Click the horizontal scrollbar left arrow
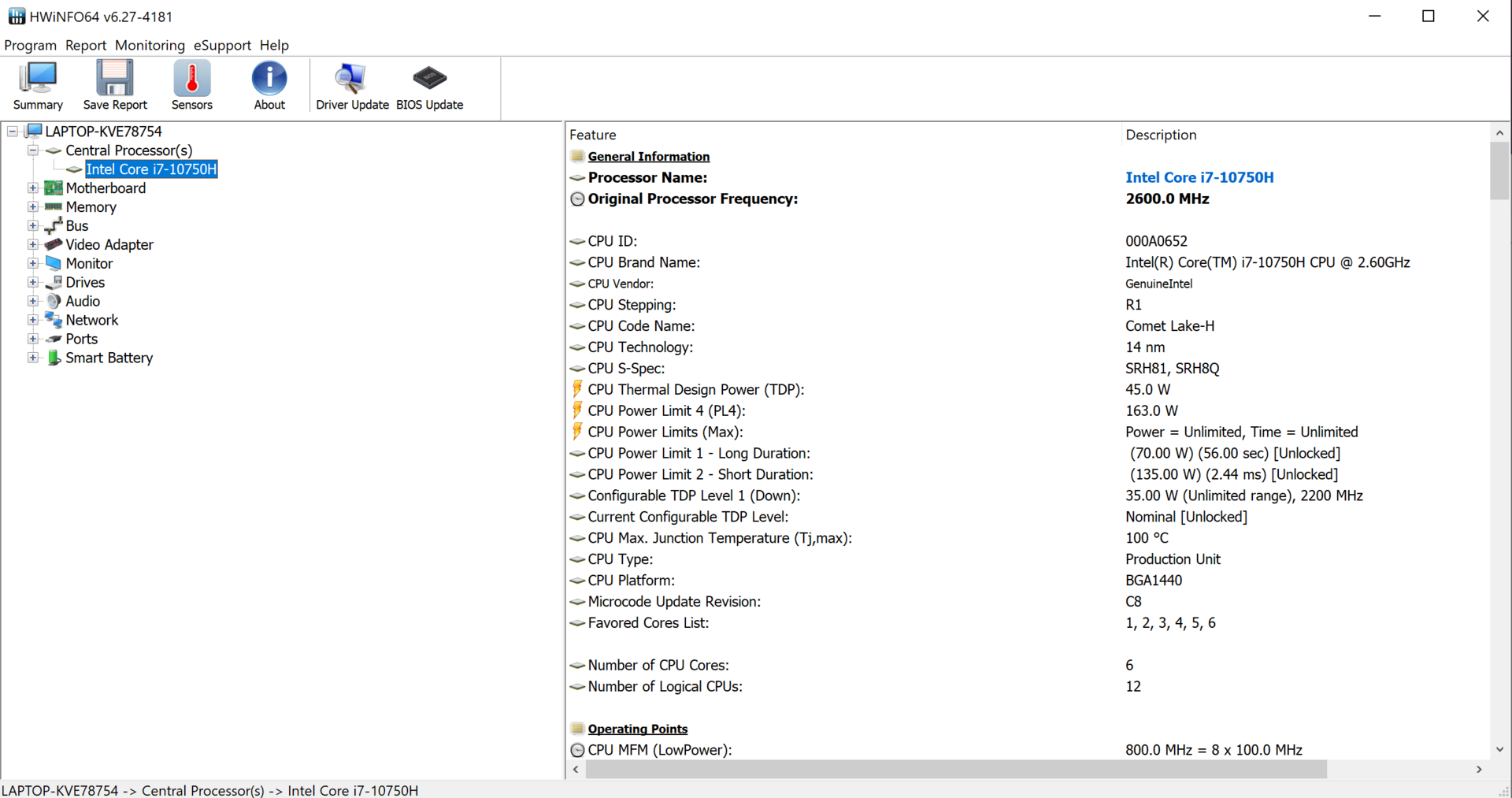Image resolution: width=1512 pixels, height=798 pixels. [576, 769]
